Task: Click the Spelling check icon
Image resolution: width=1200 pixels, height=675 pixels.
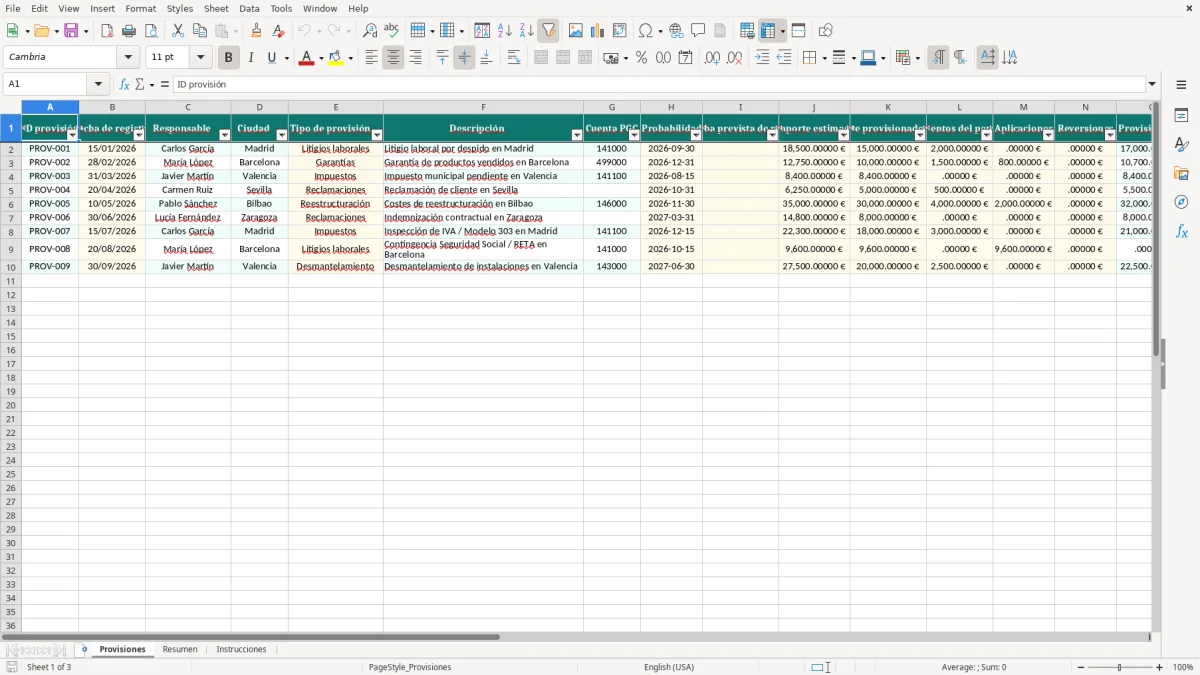Action: [391, 31]
